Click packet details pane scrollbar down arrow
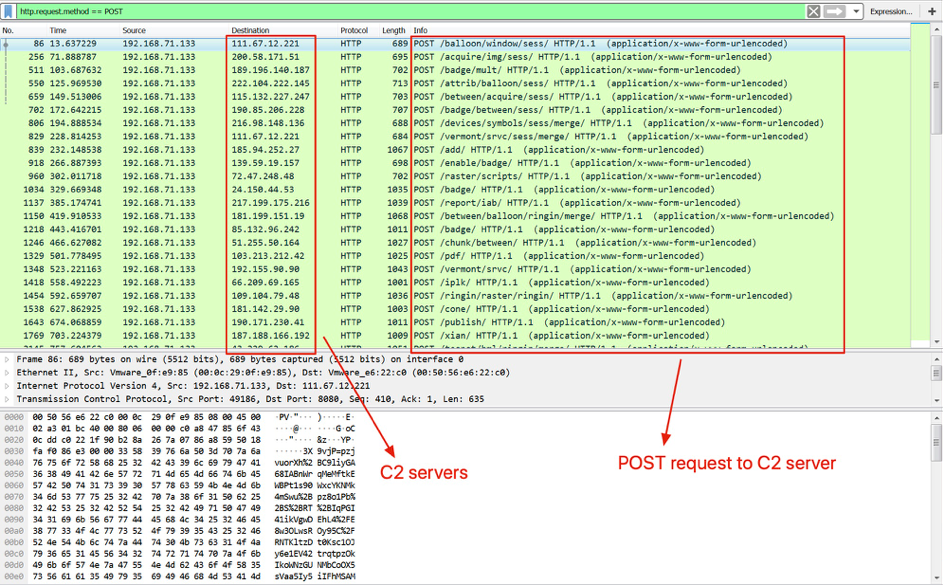The width and height of the screenshot is (943, 585). click(936, 400)
